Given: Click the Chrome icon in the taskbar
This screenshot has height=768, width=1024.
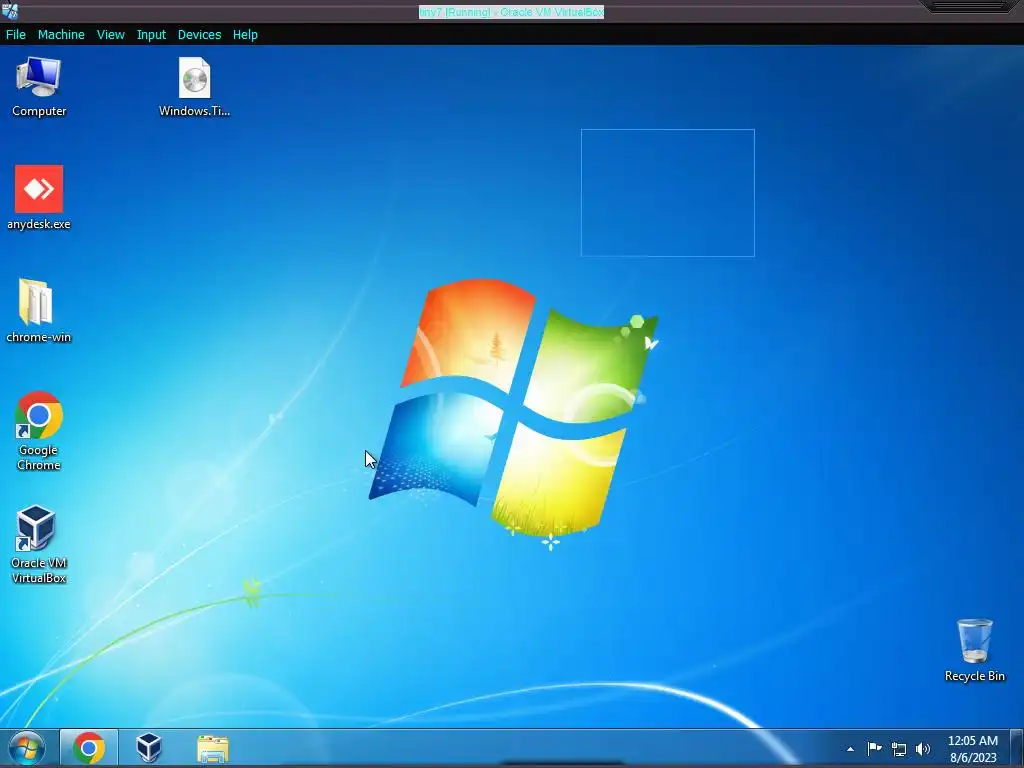Looking at the screenshot, I should pos(89,748).
